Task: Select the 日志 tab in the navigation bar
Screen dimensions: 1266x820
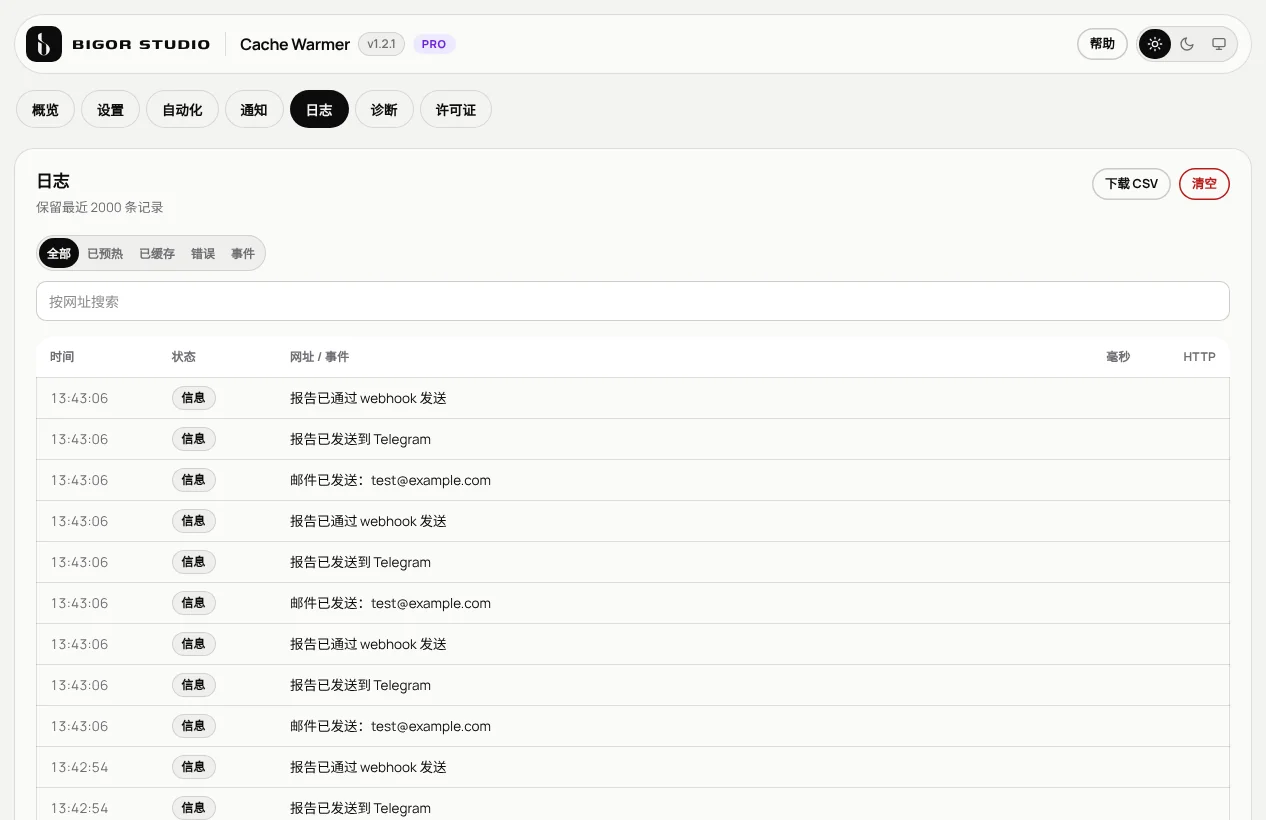Action: (x=319, y=110)
